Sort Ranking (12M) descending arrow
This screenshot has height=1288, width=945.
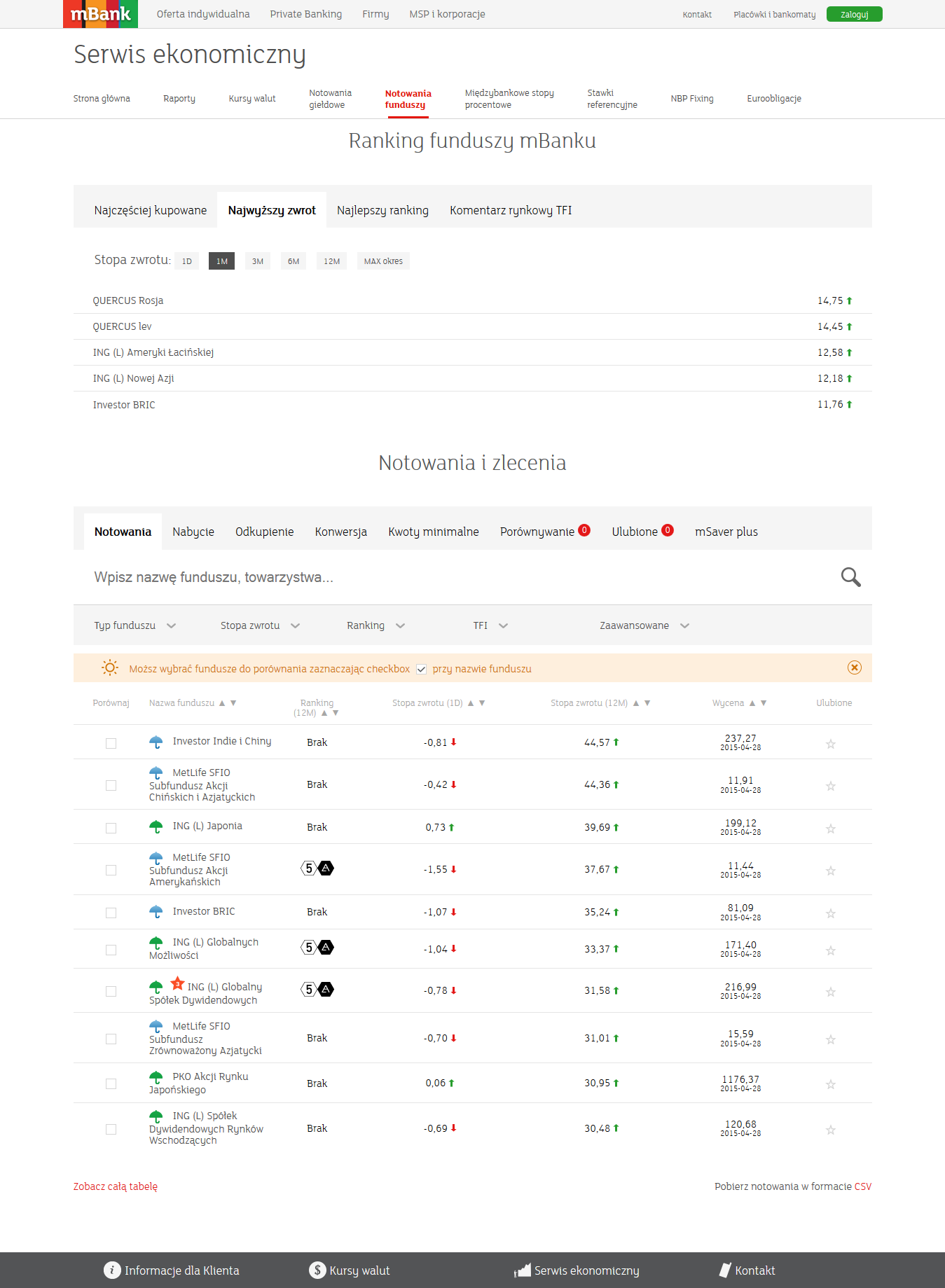tap(336, 713)
